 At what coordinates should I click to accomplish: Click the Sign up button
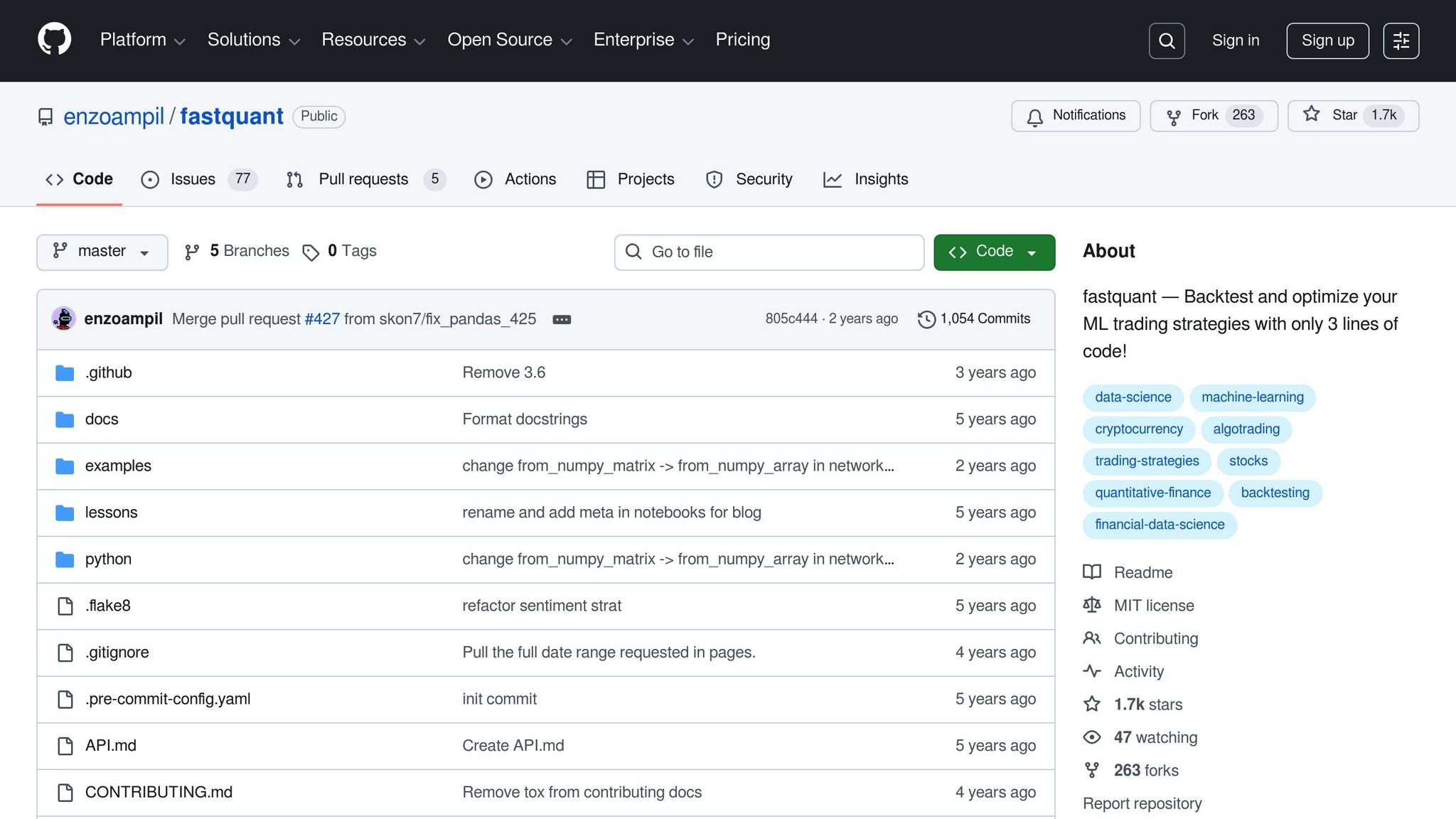1327,41
